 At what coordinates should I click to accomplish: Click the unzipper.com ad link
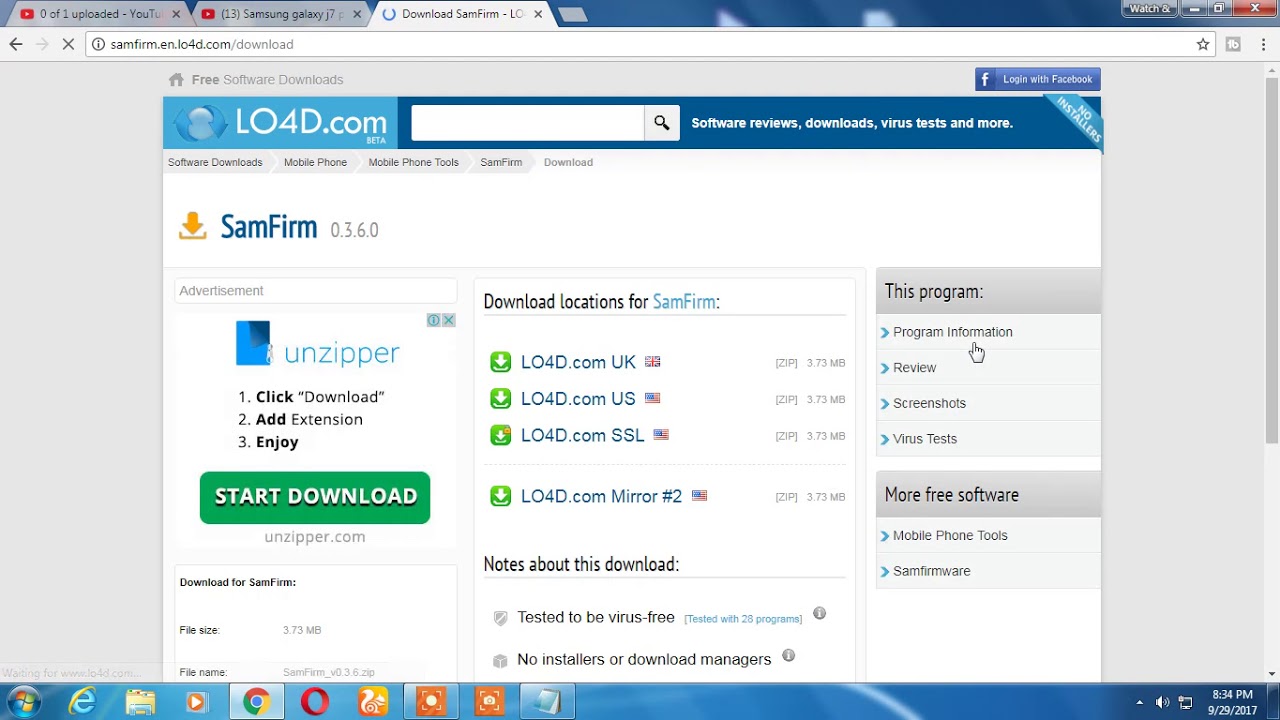[x=315, y=537]
